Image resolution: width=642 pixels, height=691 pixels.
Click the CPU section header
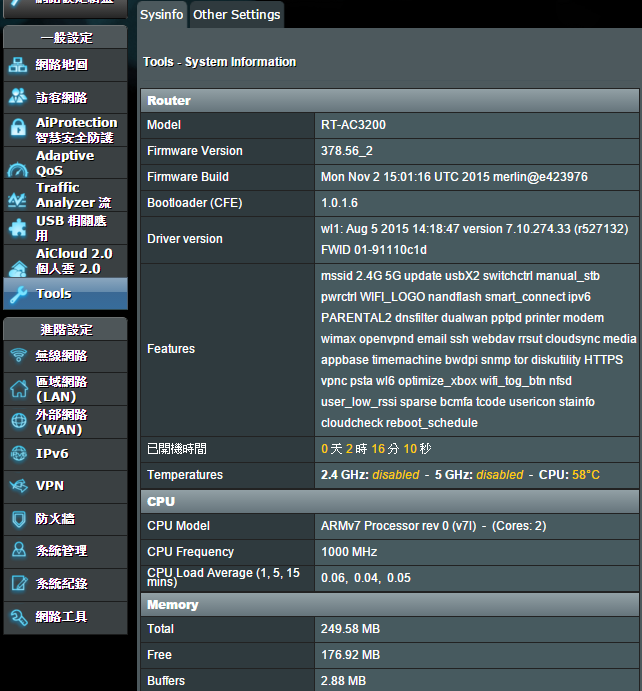(390, 502)
